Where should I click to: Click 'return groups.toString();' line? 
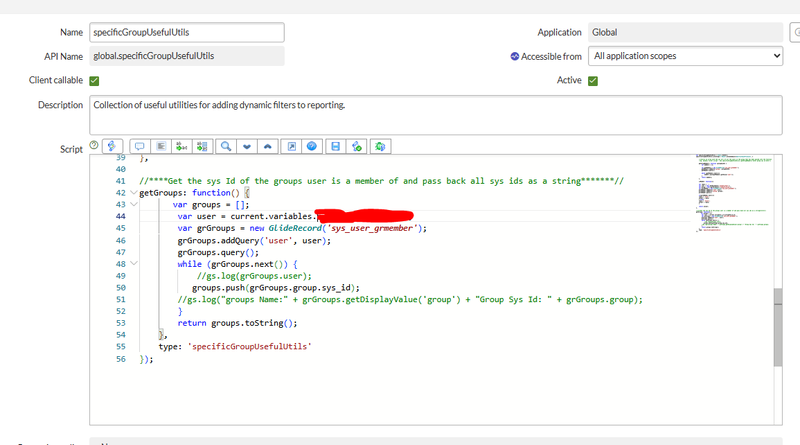pyautogui.click(x=237, y=323)
